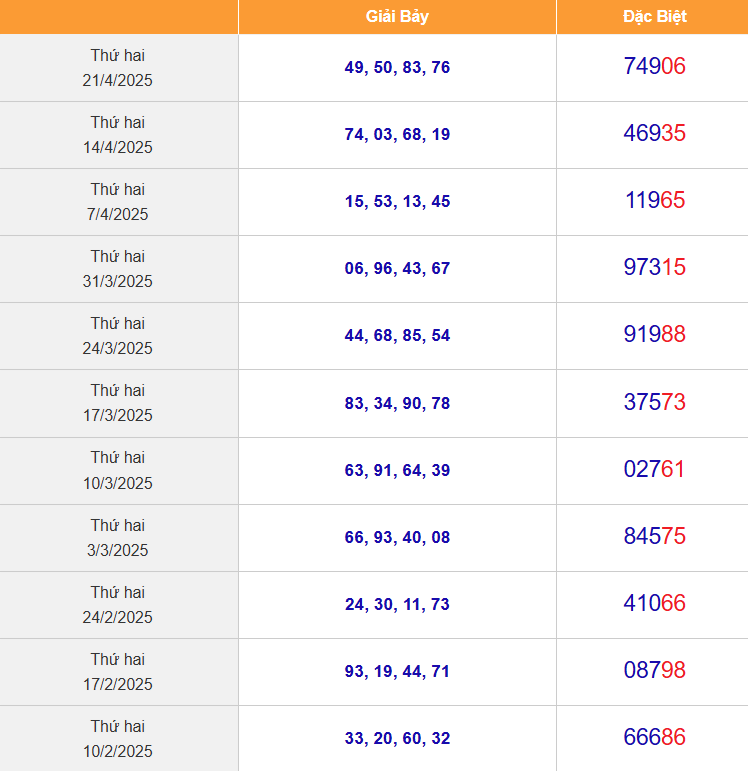Click Giải Bảy numbers 44, 68, 85, 54
This screenshot has width=748, height=771.
coord(397,336)
